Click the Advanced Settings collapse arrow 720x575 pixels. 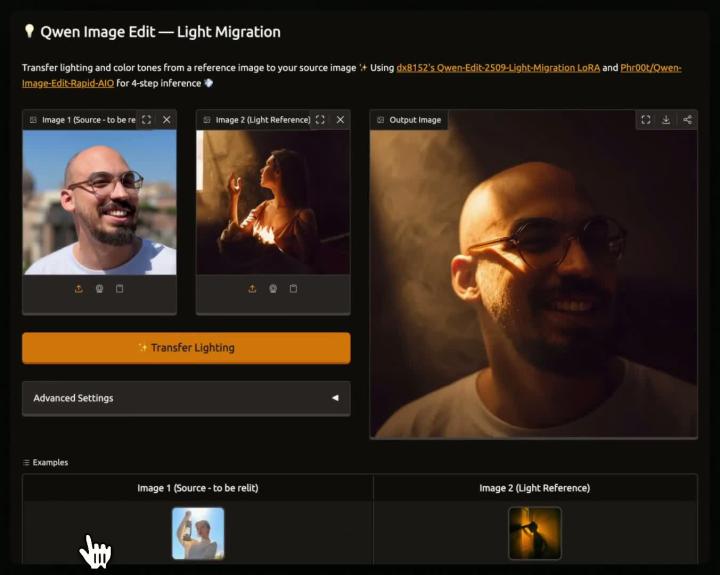tap(335, 398)
